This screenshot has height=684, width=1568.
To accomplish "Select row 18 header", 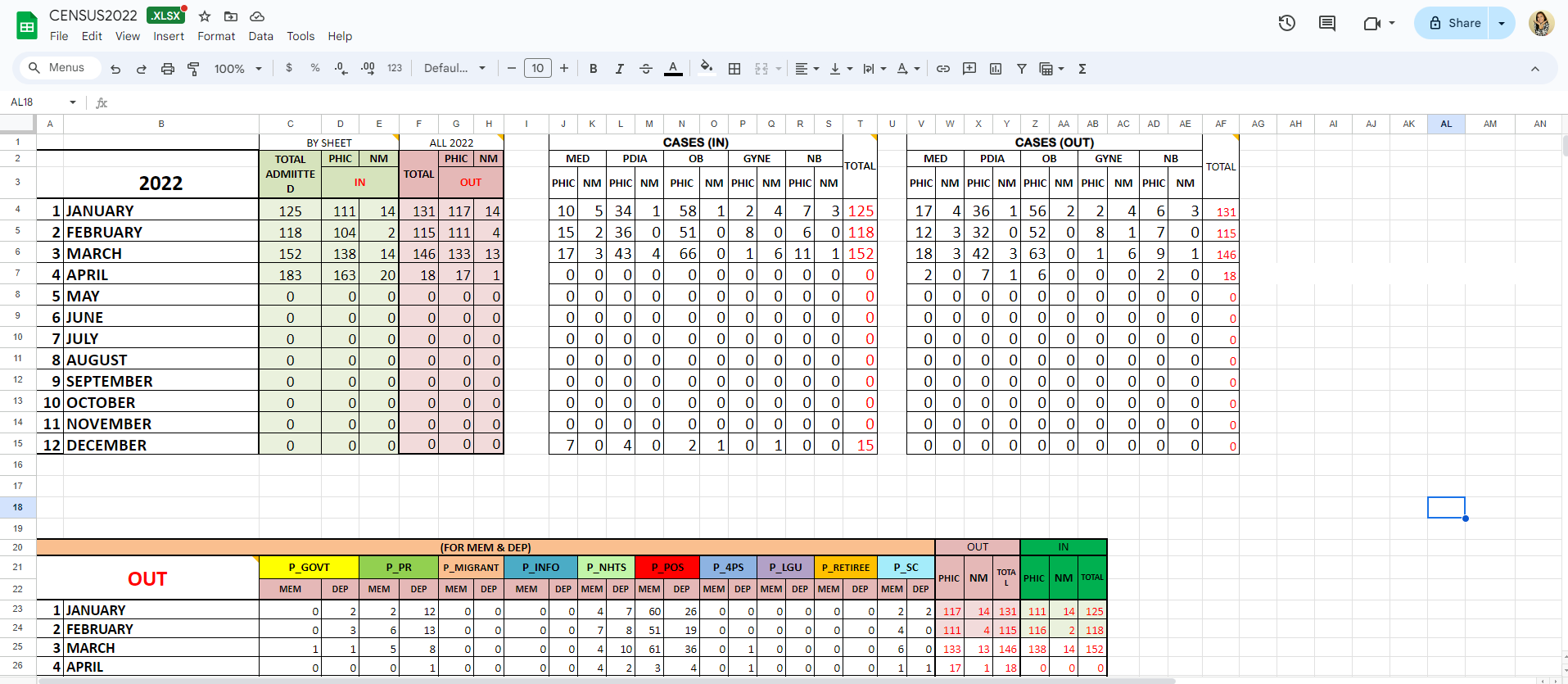I will pos(17,507).
